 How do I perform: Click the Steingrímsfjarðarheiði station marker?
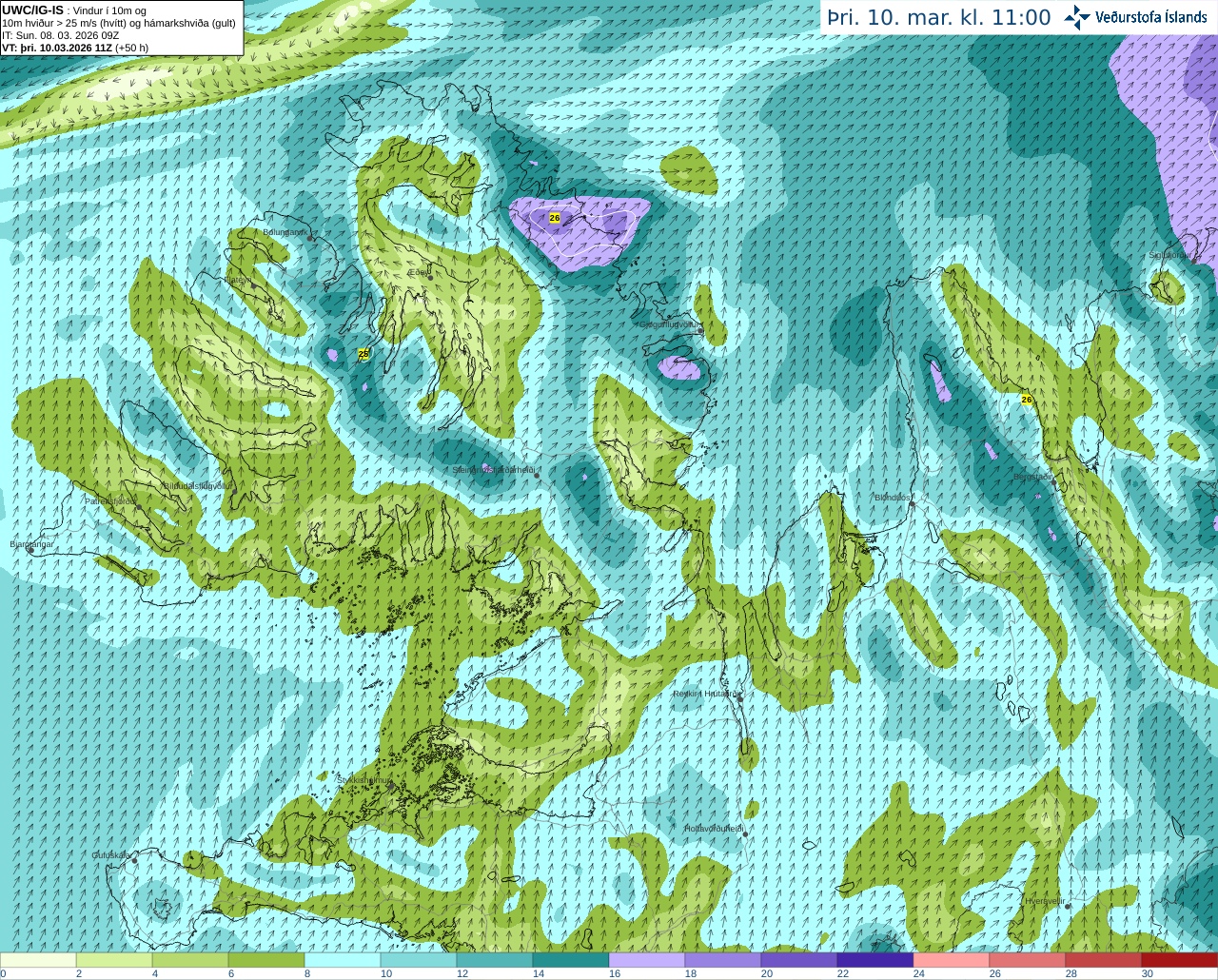pos(537,474)
